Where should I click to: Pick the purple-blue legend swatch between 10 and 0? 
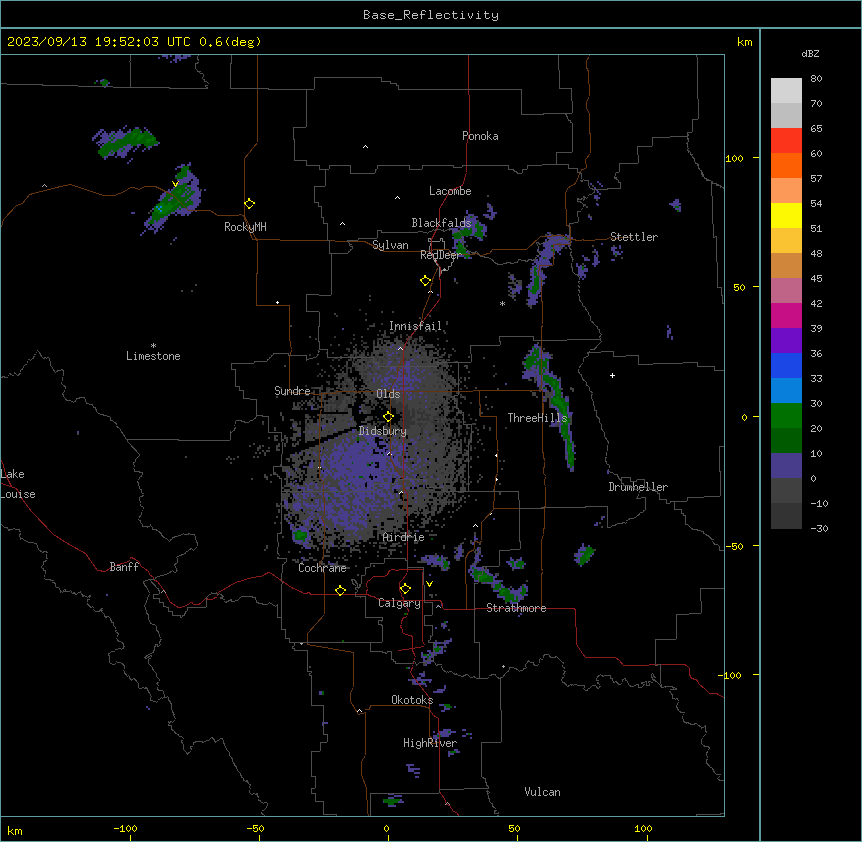(786, 466)
